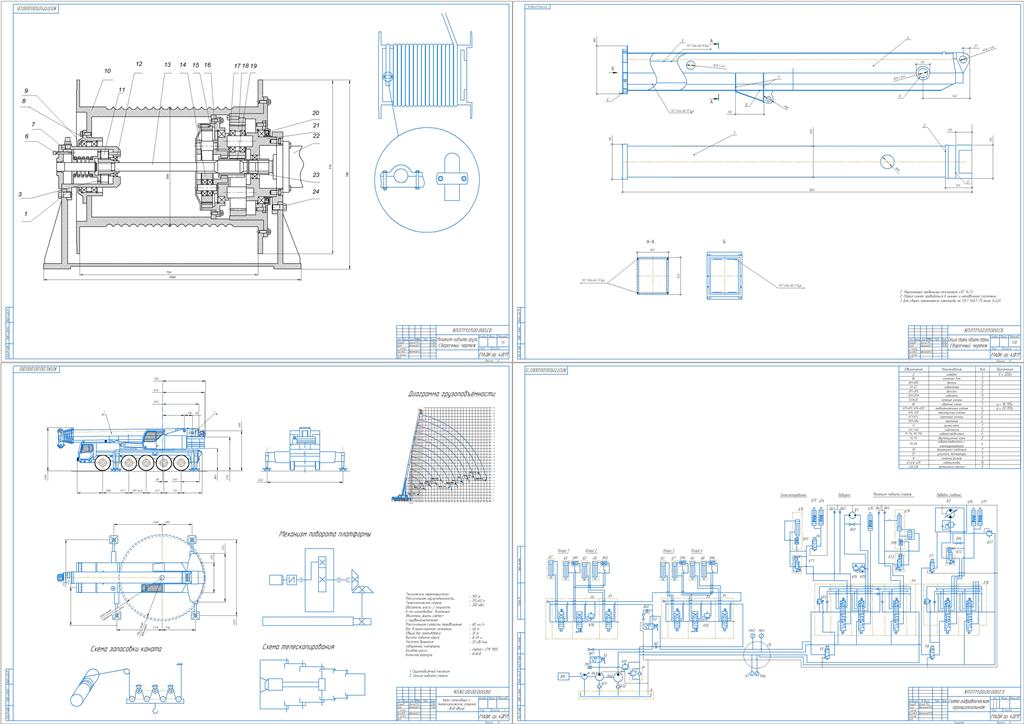Click the 'Схема телескопирования' heading
This screenshot has height=724, width=1024.
point(298,646)
